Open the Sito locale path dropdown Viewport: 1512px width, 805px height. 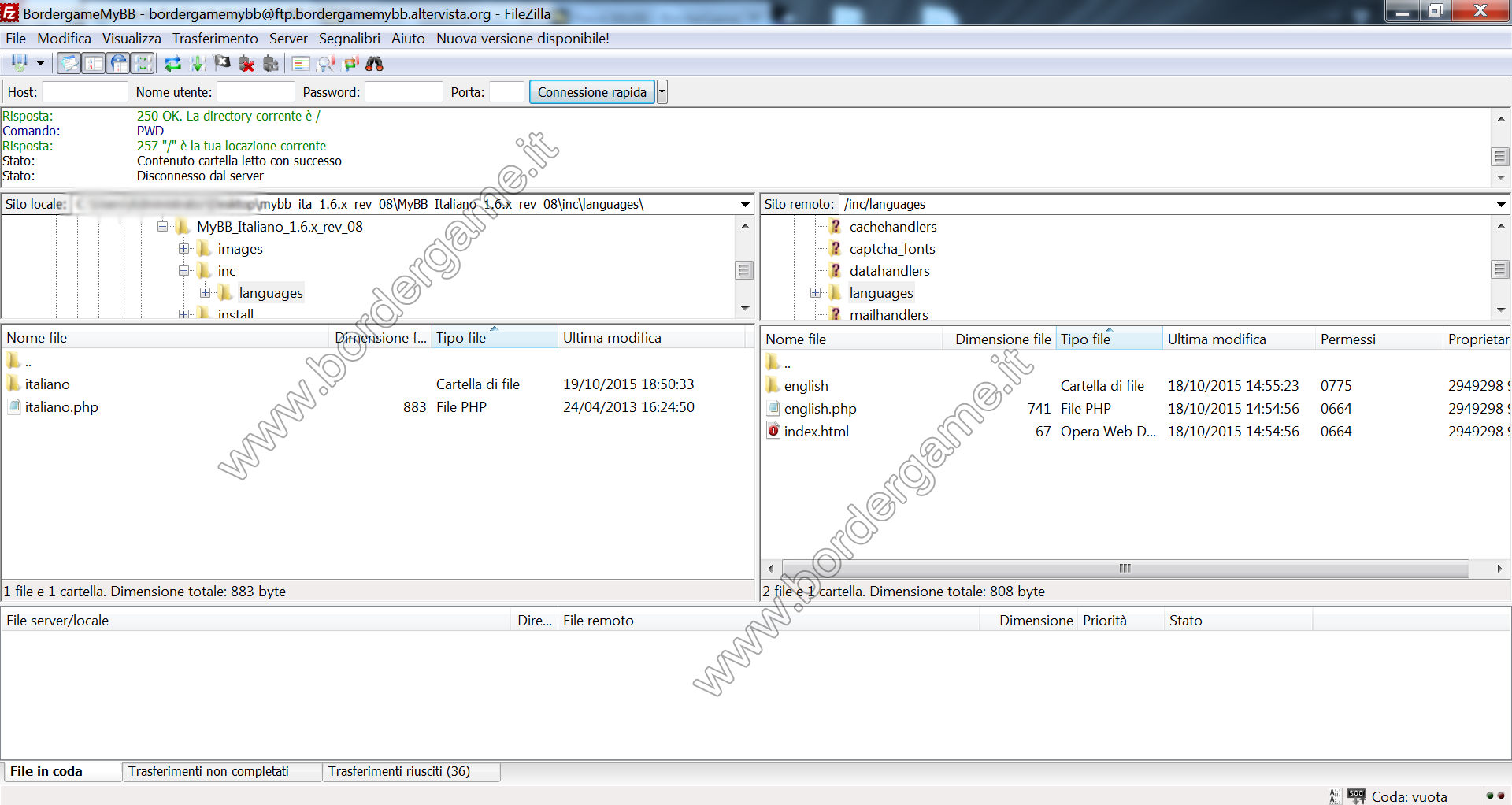[745, 204]
